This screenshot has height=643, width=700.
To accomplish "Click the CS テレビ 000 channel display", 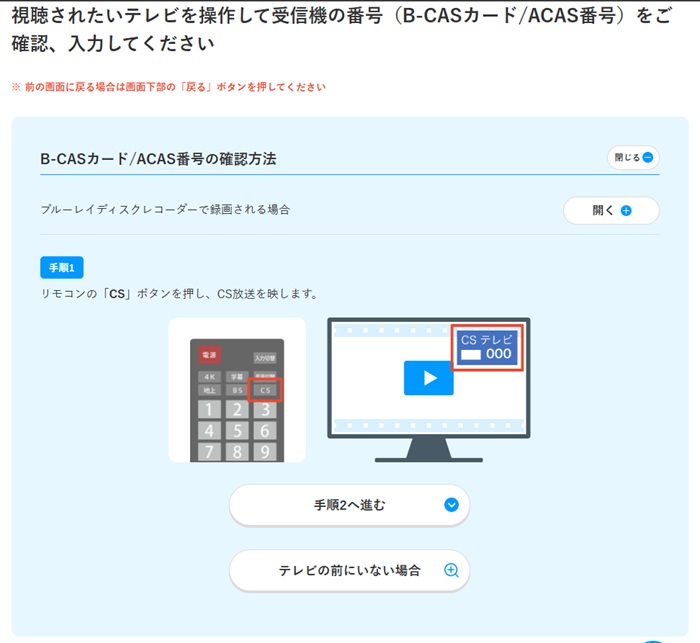I will pos(485,347).
